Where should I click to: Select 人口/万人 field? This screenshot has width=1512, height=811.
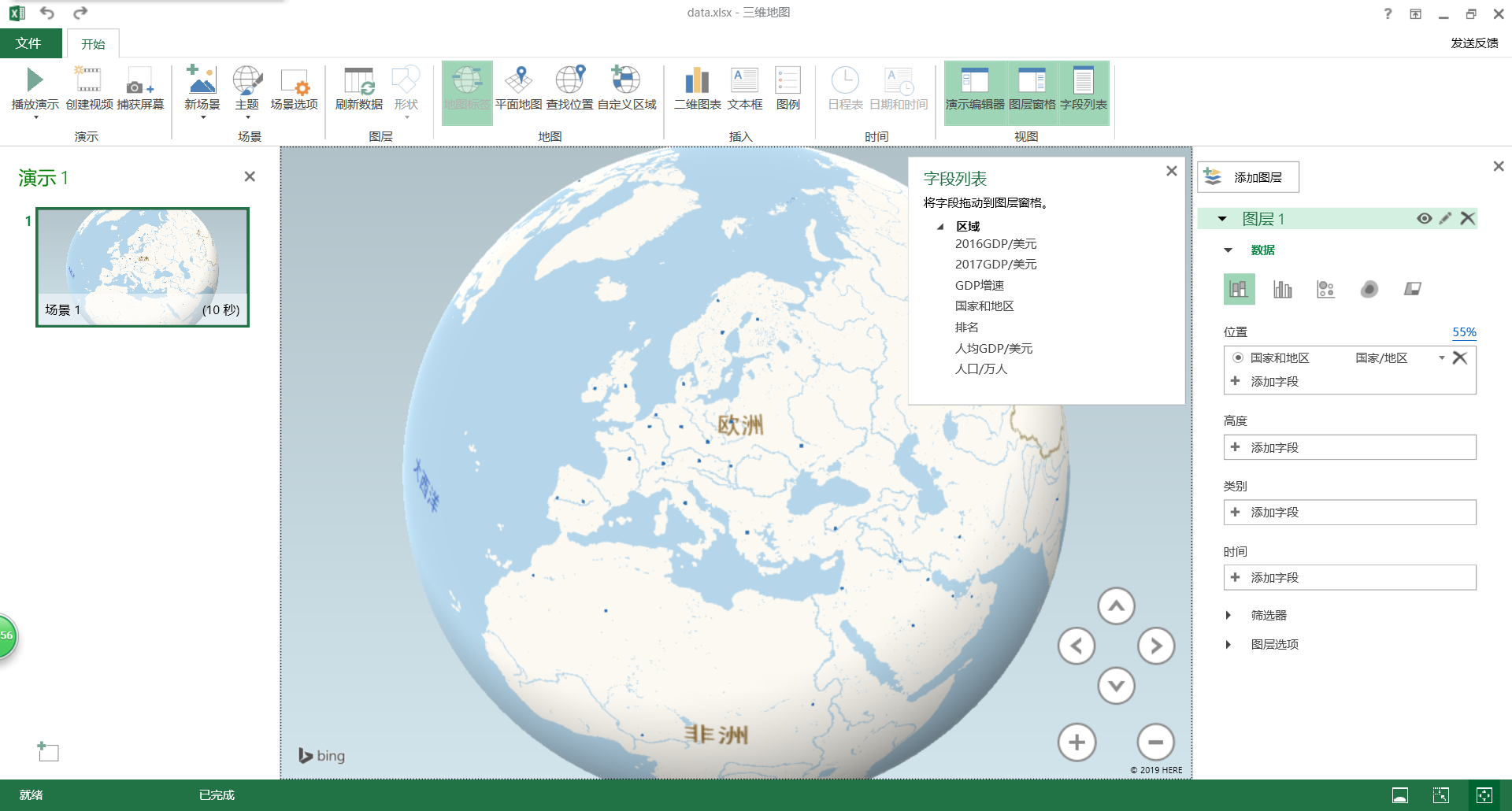(980, 368)
